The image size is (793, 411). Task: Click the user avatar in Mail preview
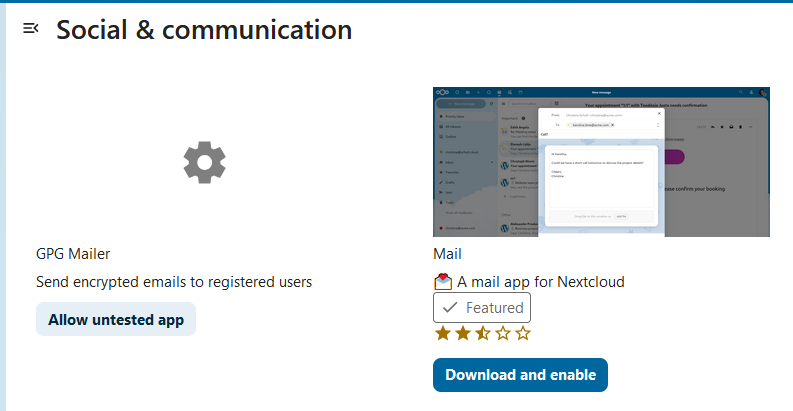tap(762, 93)
